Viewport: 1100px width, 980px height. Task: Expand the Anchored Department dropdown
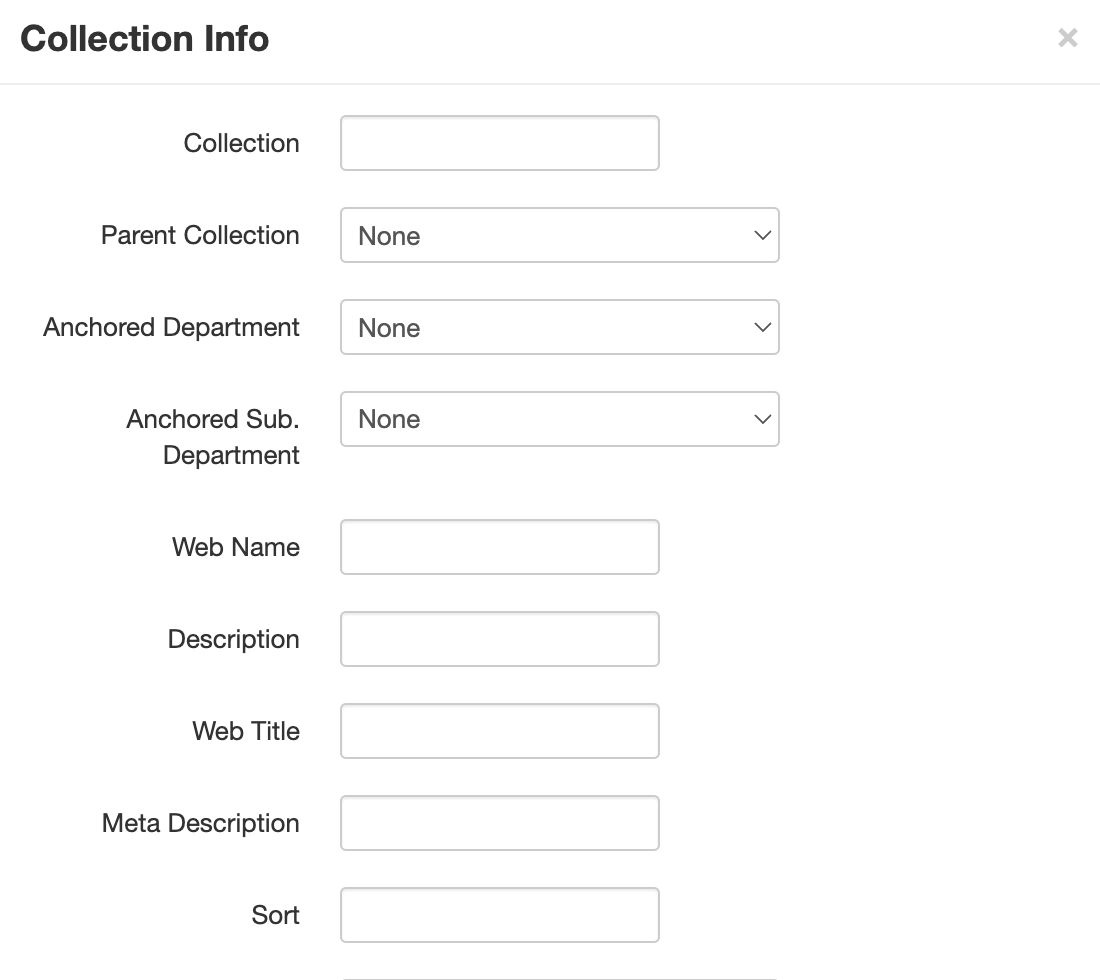coord(559,327)
